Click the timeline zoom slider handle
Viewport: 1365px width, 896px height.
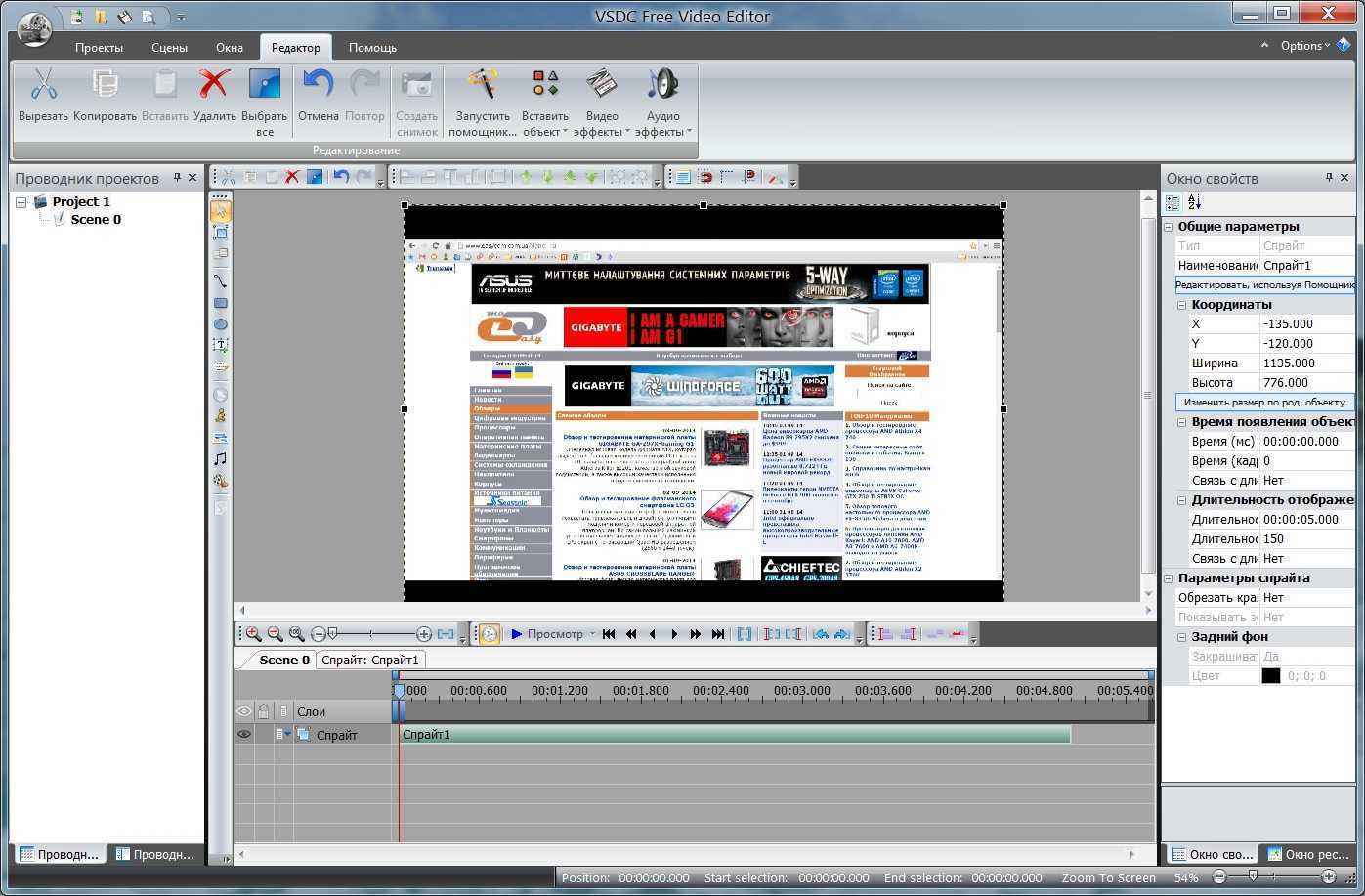[332, 634]
